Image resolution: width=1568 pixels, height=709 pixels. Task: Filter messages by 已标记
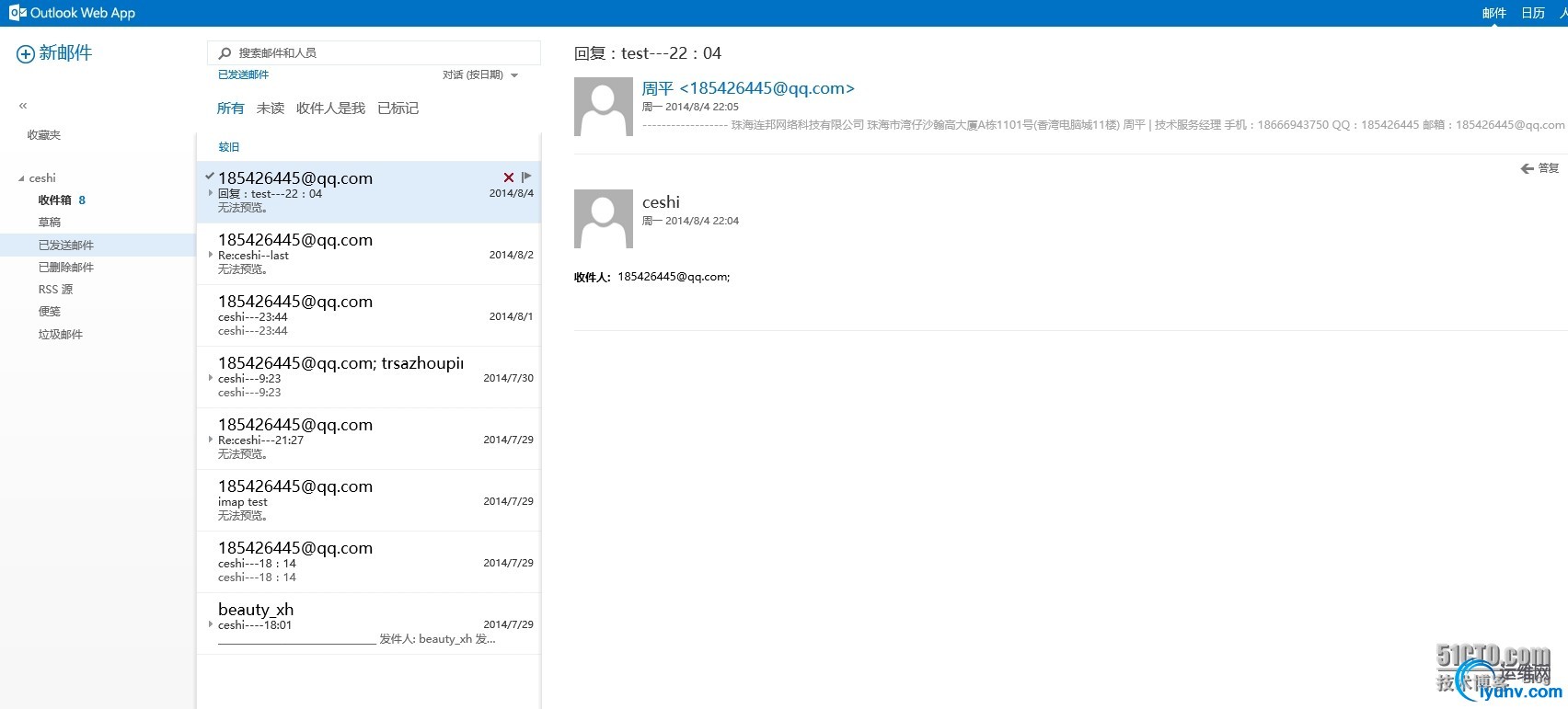[398, 109]
